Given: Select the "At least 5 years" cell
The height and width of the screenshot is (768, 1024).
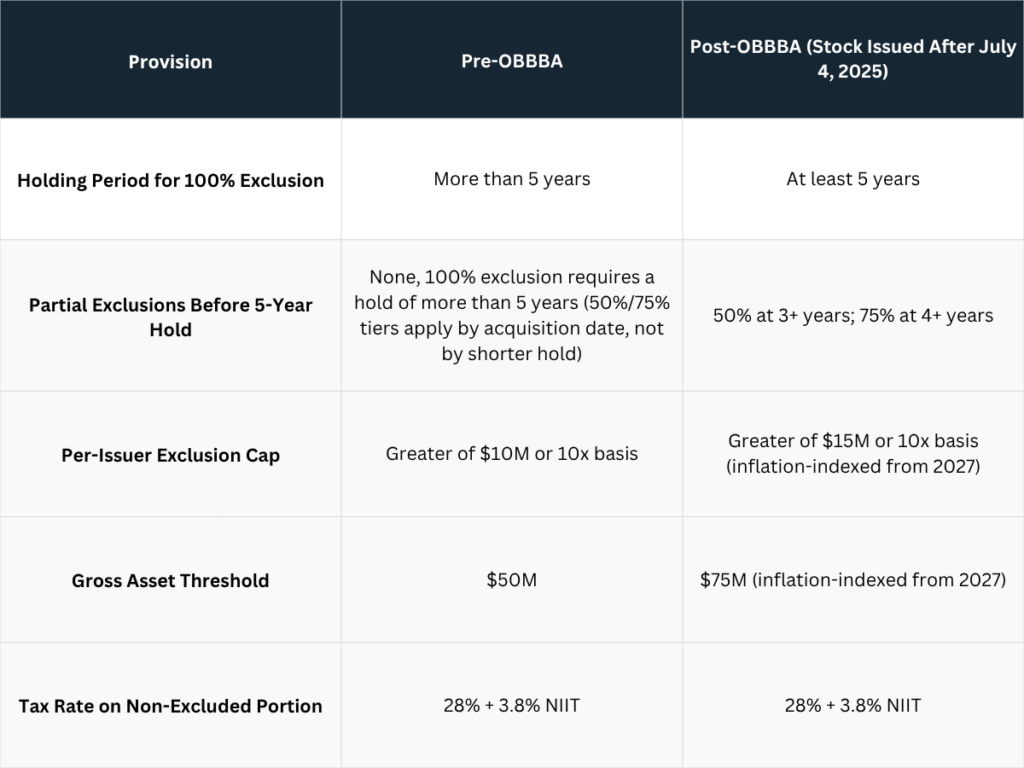Looking at the screenshot, I should click(x=853, y=179).
